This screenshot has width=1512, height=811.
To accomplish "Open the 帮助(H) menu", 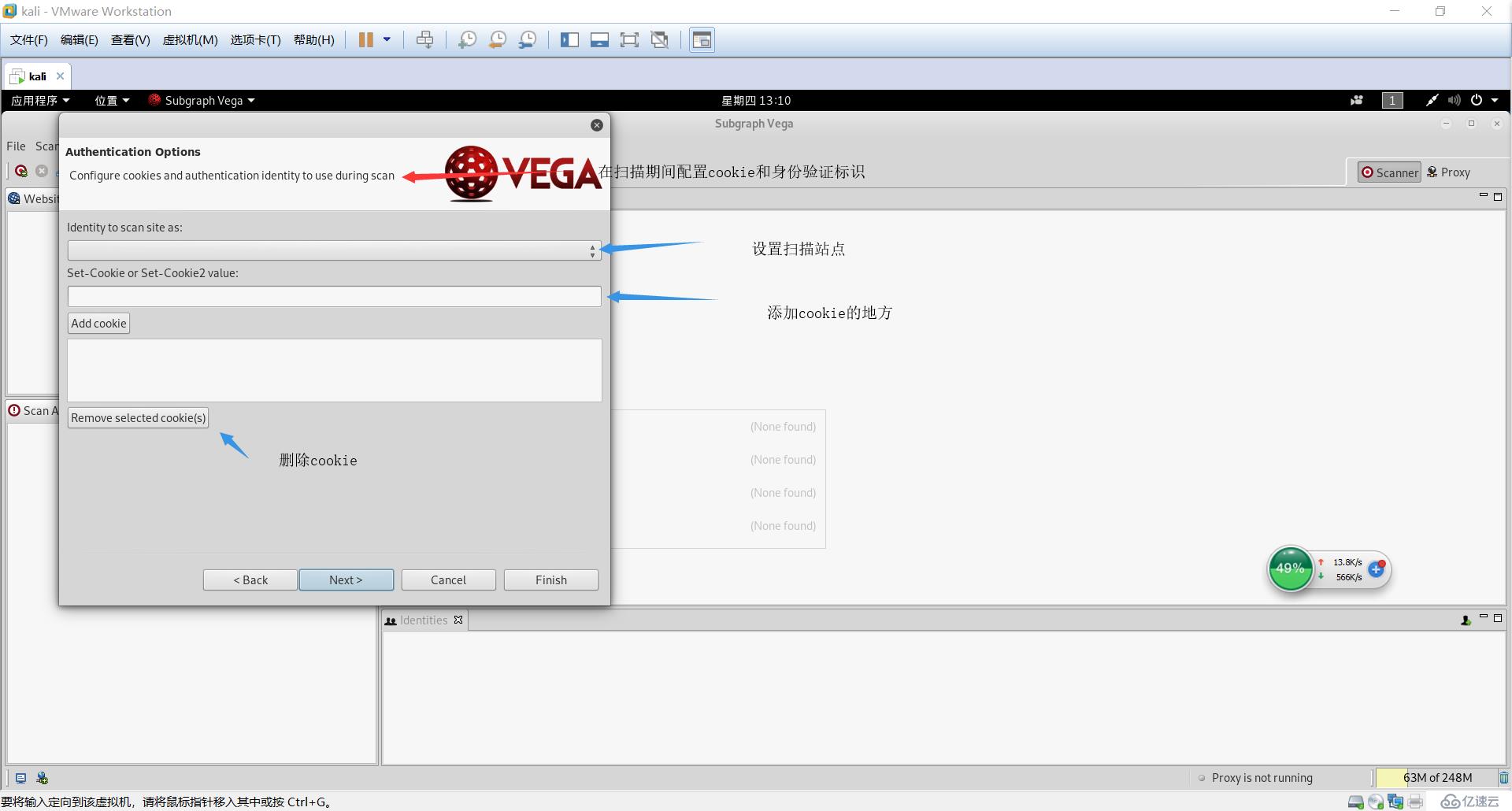I will [x=313, y=40].
